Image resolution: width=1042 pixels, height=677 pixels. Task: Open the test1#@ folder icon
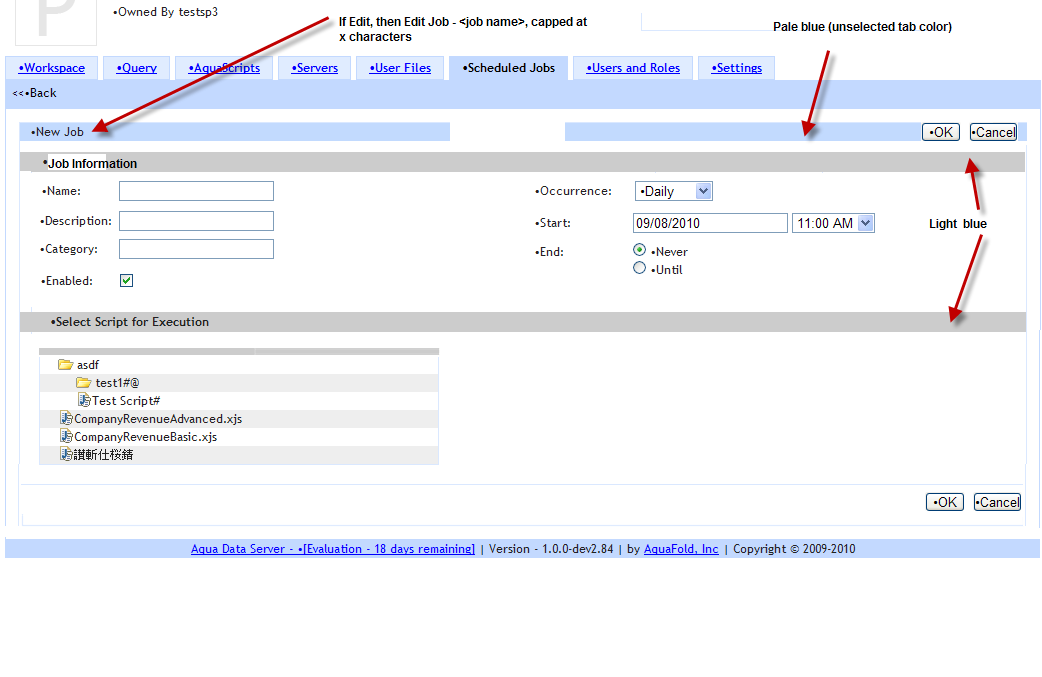point(83,383)
